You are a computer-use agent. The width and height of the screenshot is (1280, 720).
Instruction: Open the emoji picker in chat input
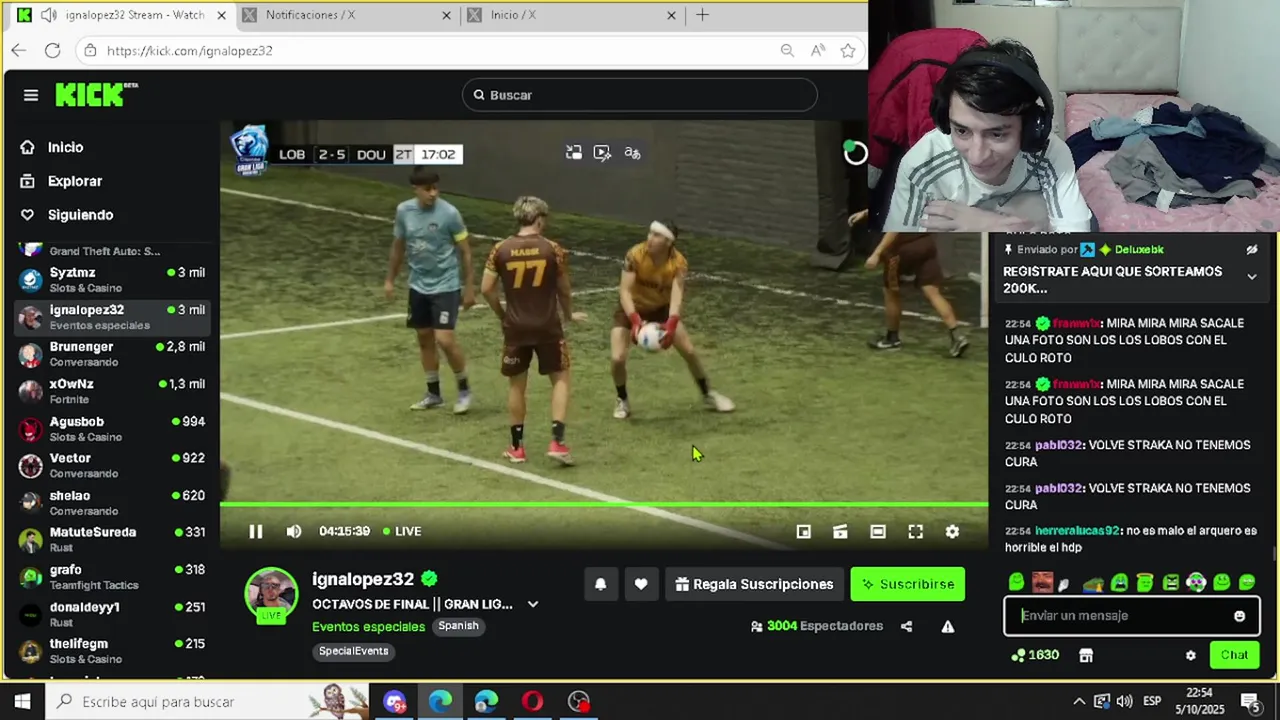[1239, 616]
